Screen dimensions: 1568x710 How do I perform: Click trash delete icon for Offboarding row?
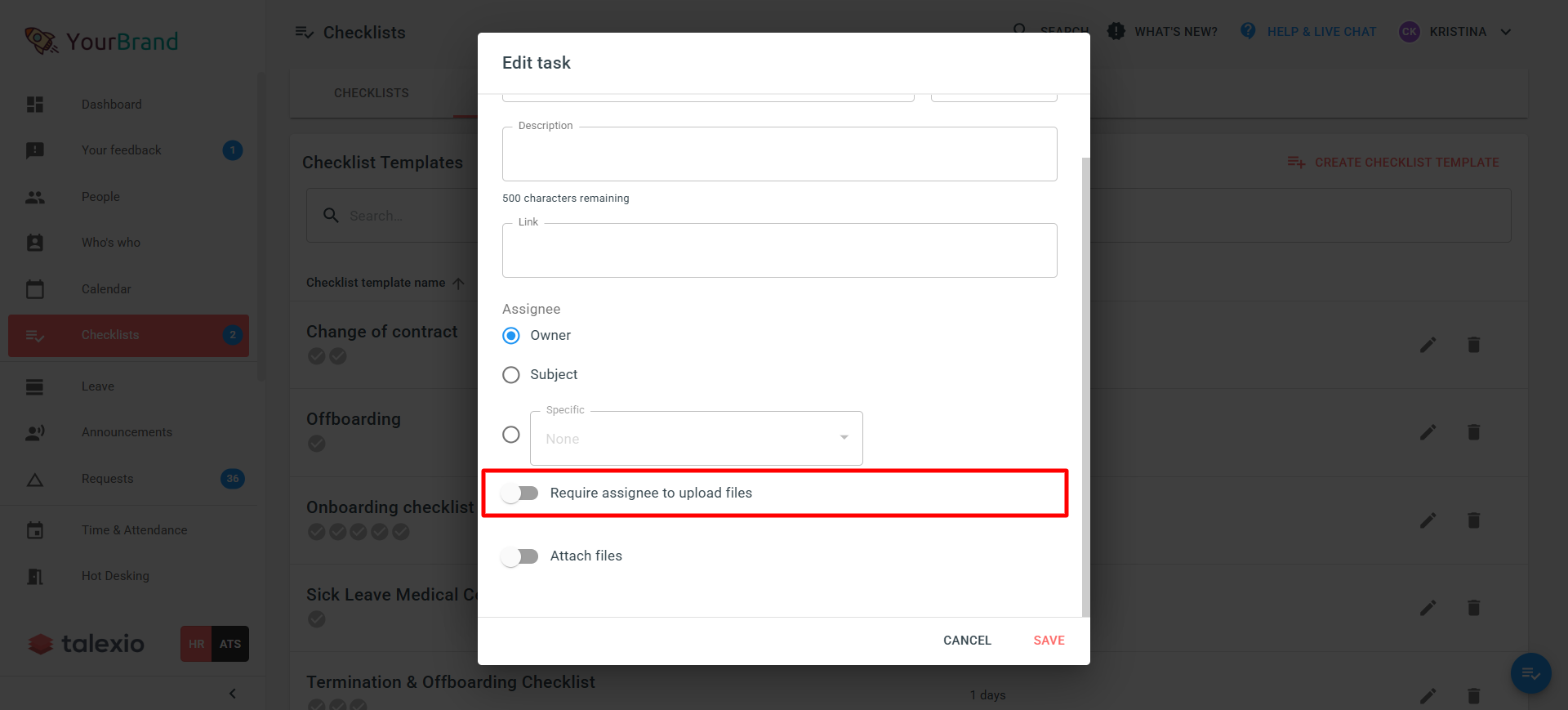(1473, 432)
